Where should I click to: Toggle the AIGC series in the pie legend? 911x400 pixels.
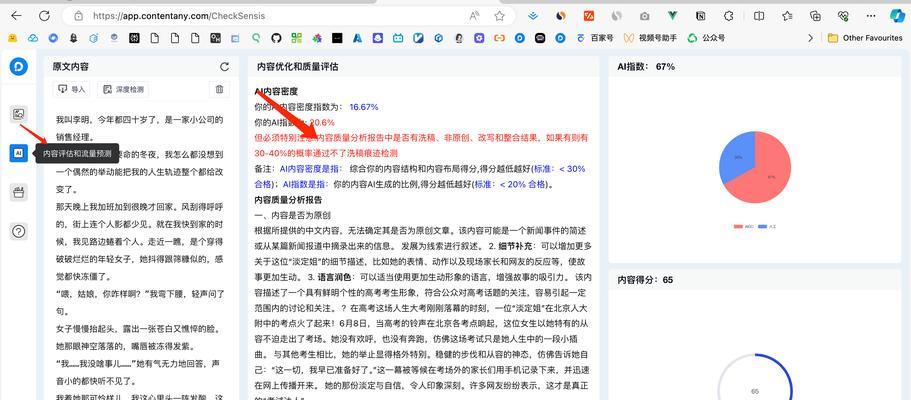[743, 226]
